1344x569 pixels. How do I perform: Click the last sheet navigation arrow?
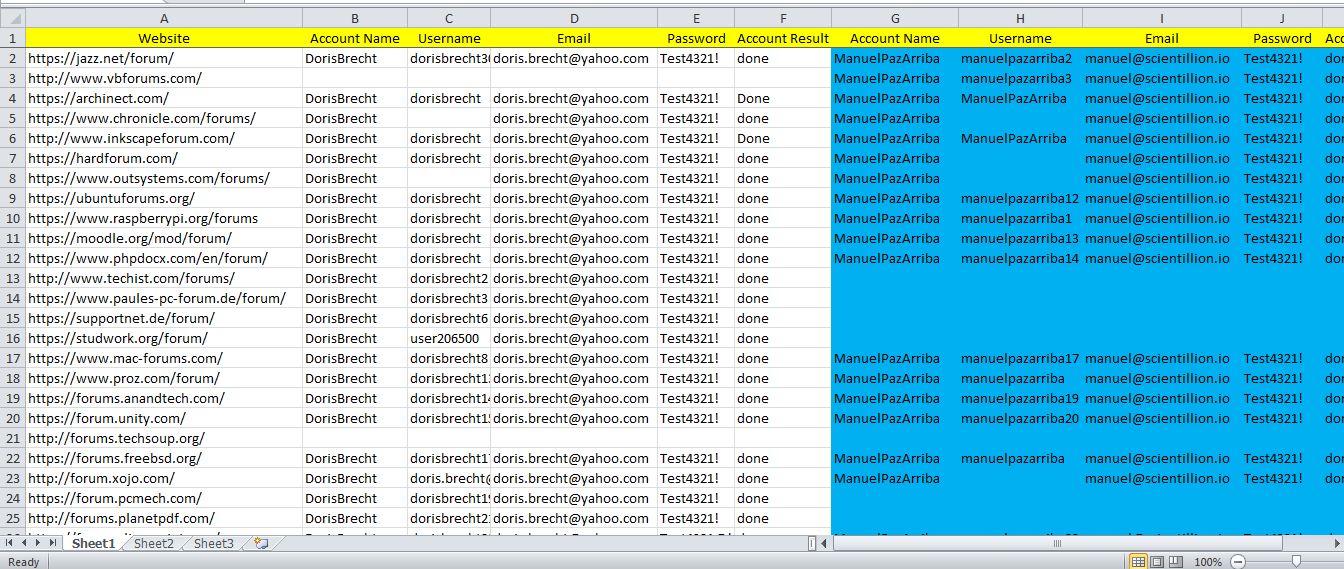(x=52, y=543)
